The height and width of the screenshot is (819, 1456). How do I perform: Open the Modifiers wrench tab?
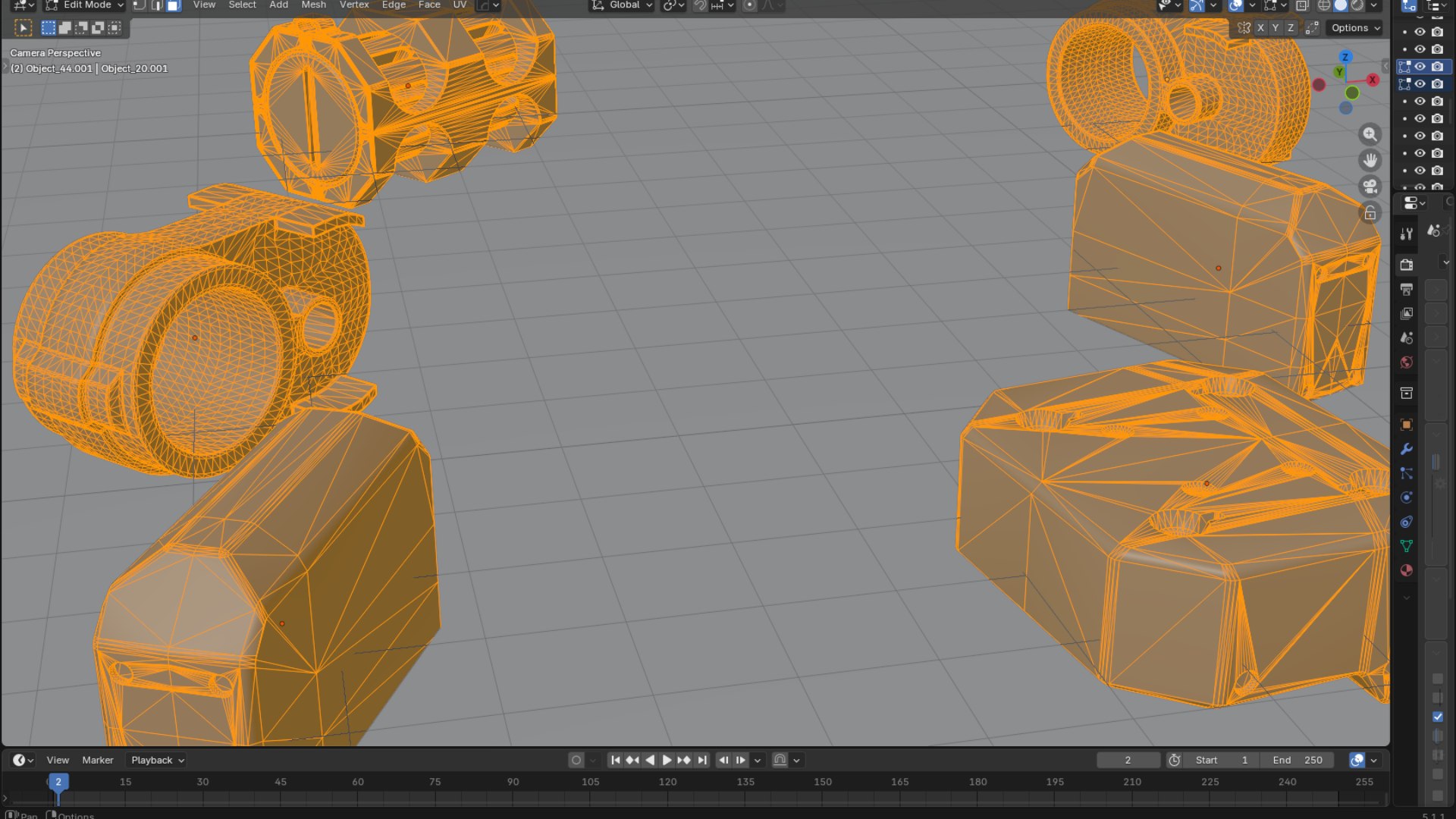[x=1407, y=449]
